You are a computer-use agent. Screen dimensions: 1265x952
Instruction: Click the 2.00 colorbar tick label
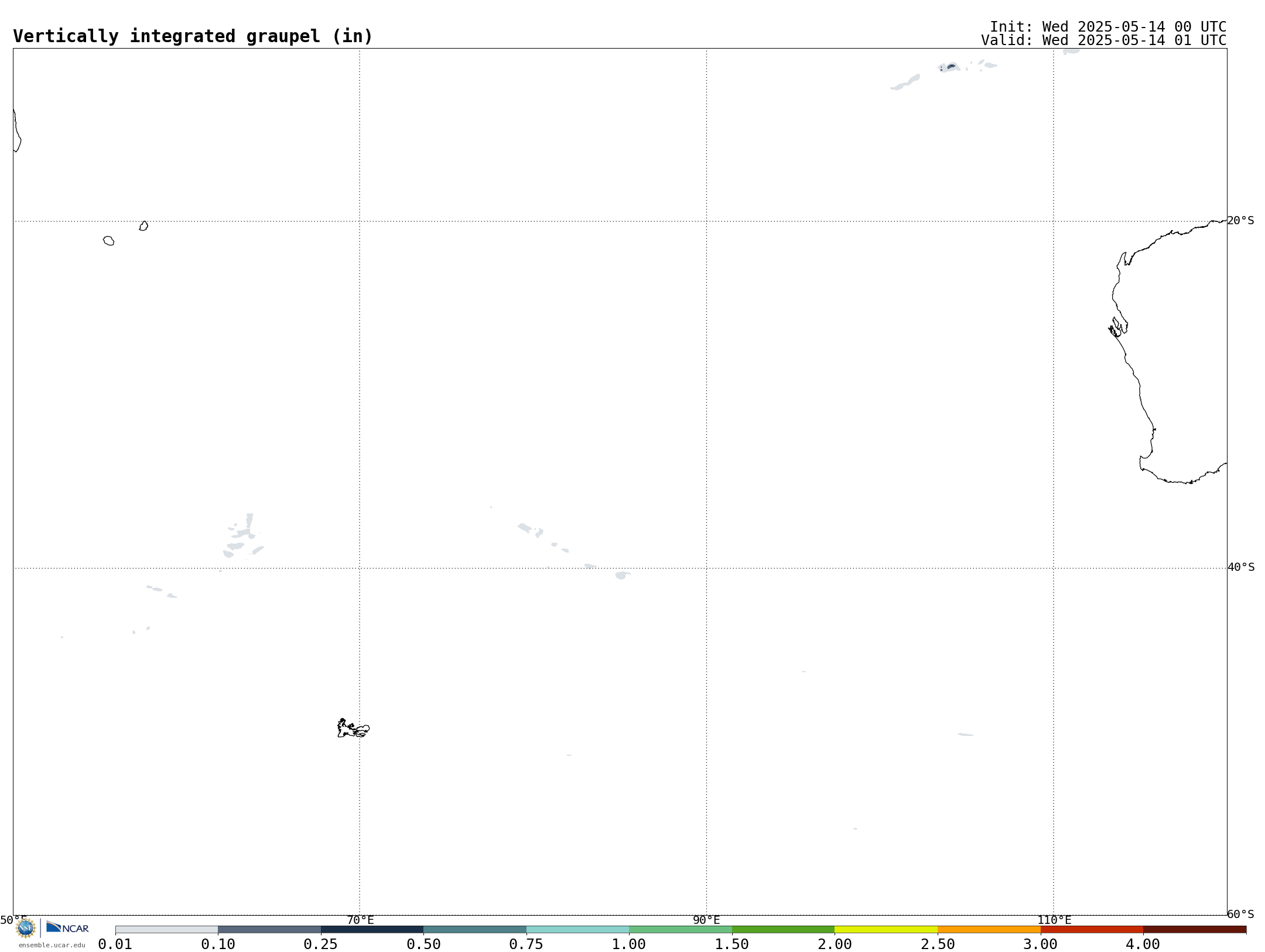pyautogui.click(x=835, y=944)
